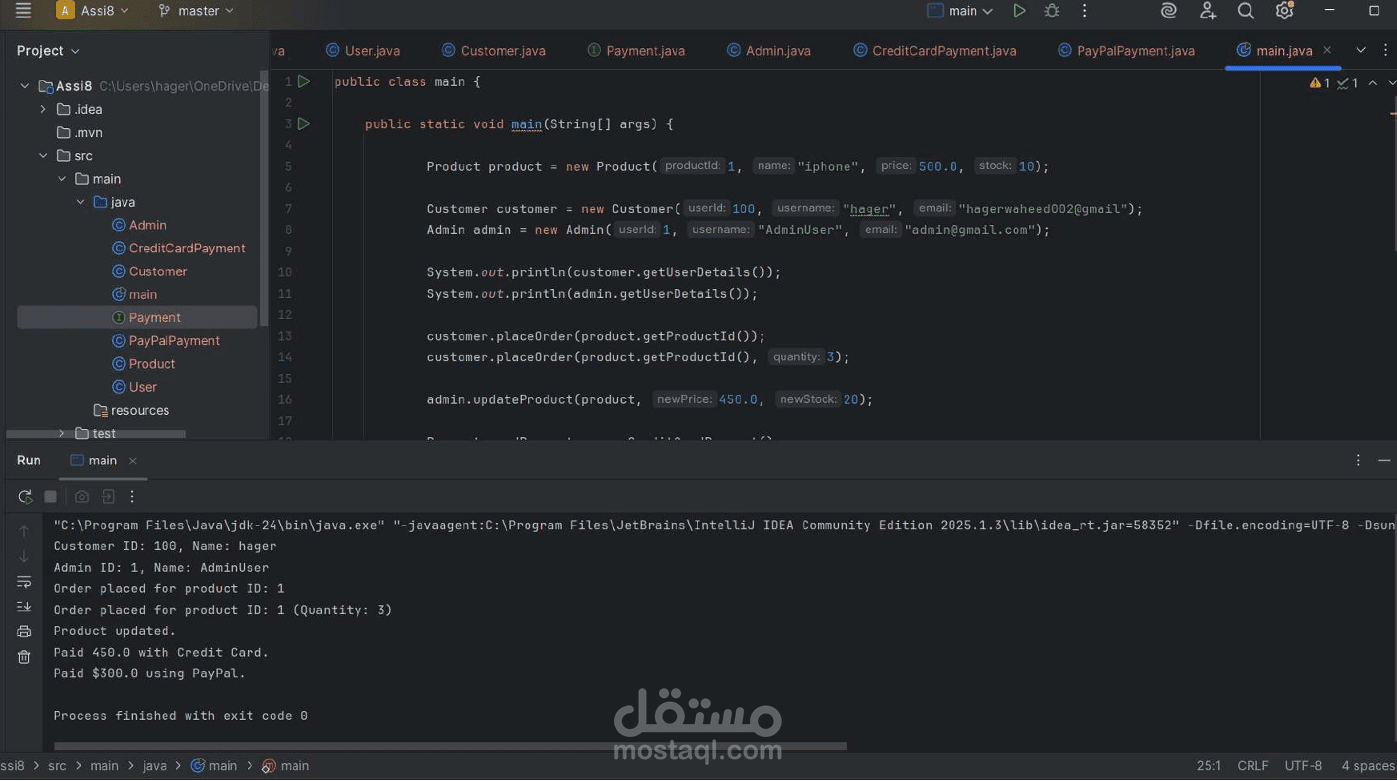Click the 4 spaces indent setting
The width and height of the screenshot is (1397, 781).
tap(1368, 766)
